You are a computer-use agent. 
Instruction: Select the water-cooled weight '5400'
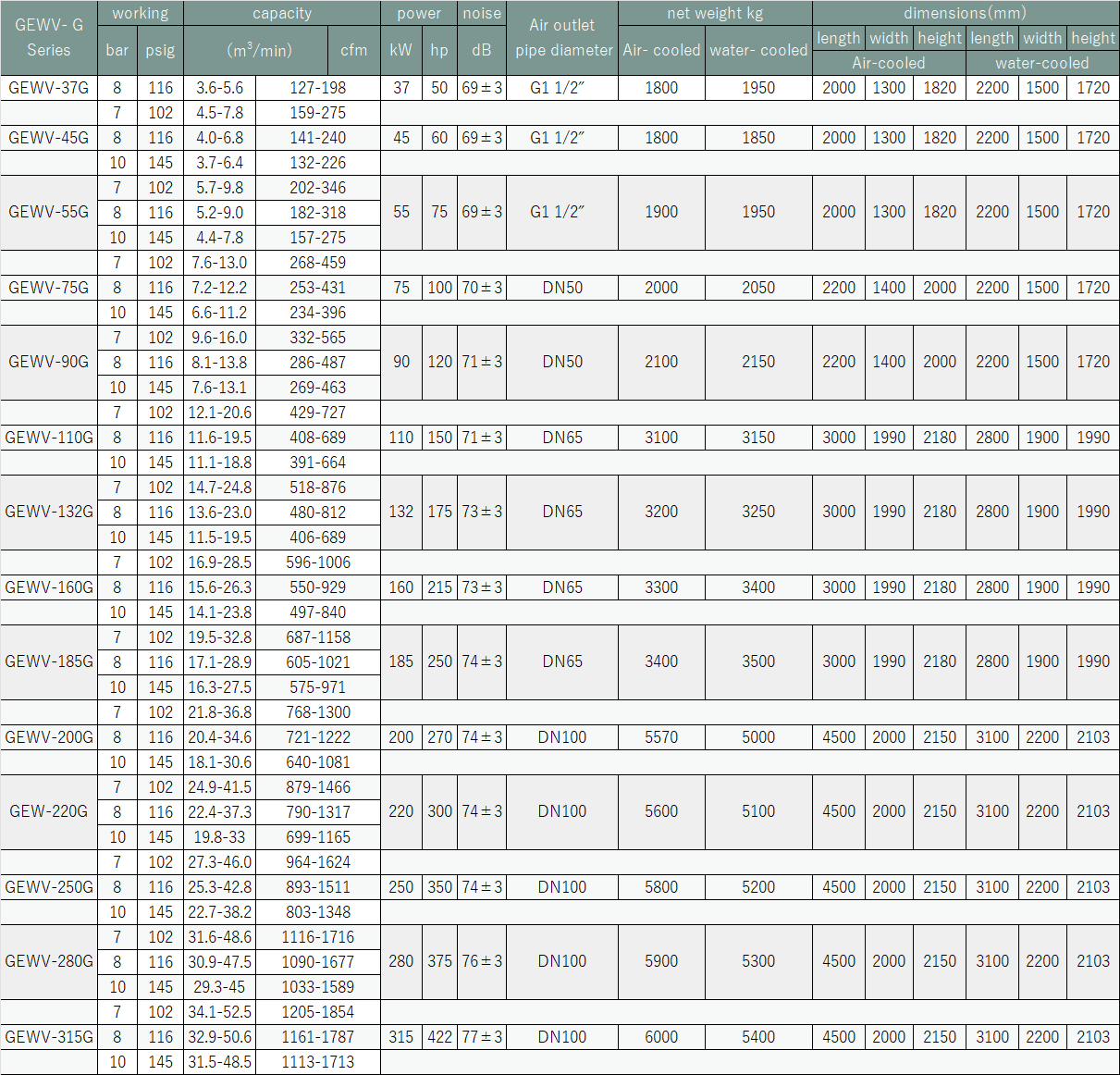758,1037
